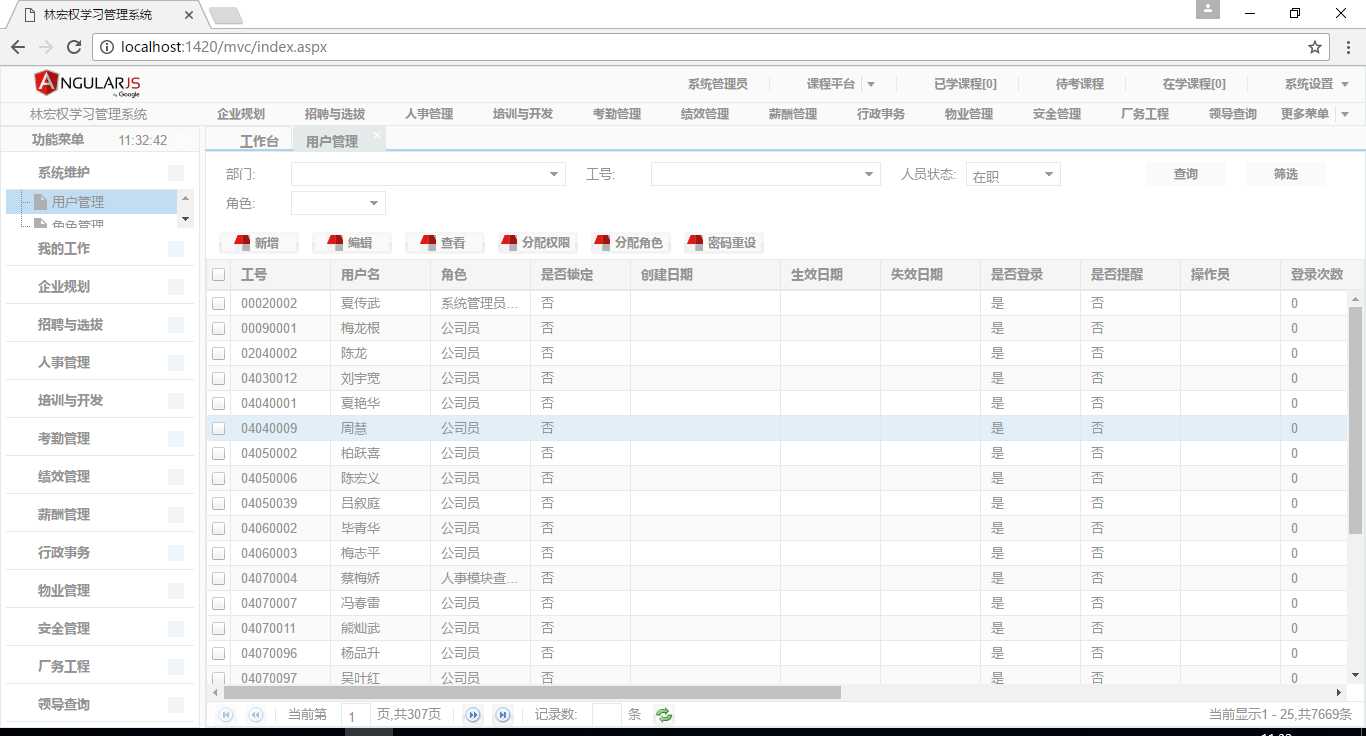Open the 人员状态 dropdown showing 在职
The width and height of the screenshot is (1366, 736).
[x=1013, y=175]
